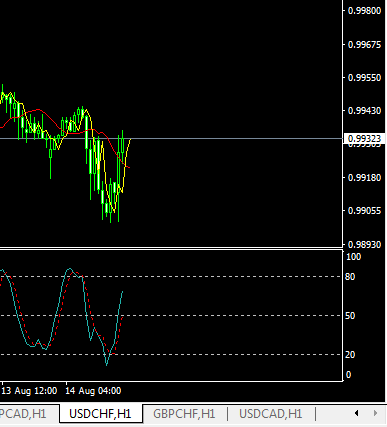387x427 pixels.
Task: Click the stochastic 80 level label
Action: click(350, 277)
